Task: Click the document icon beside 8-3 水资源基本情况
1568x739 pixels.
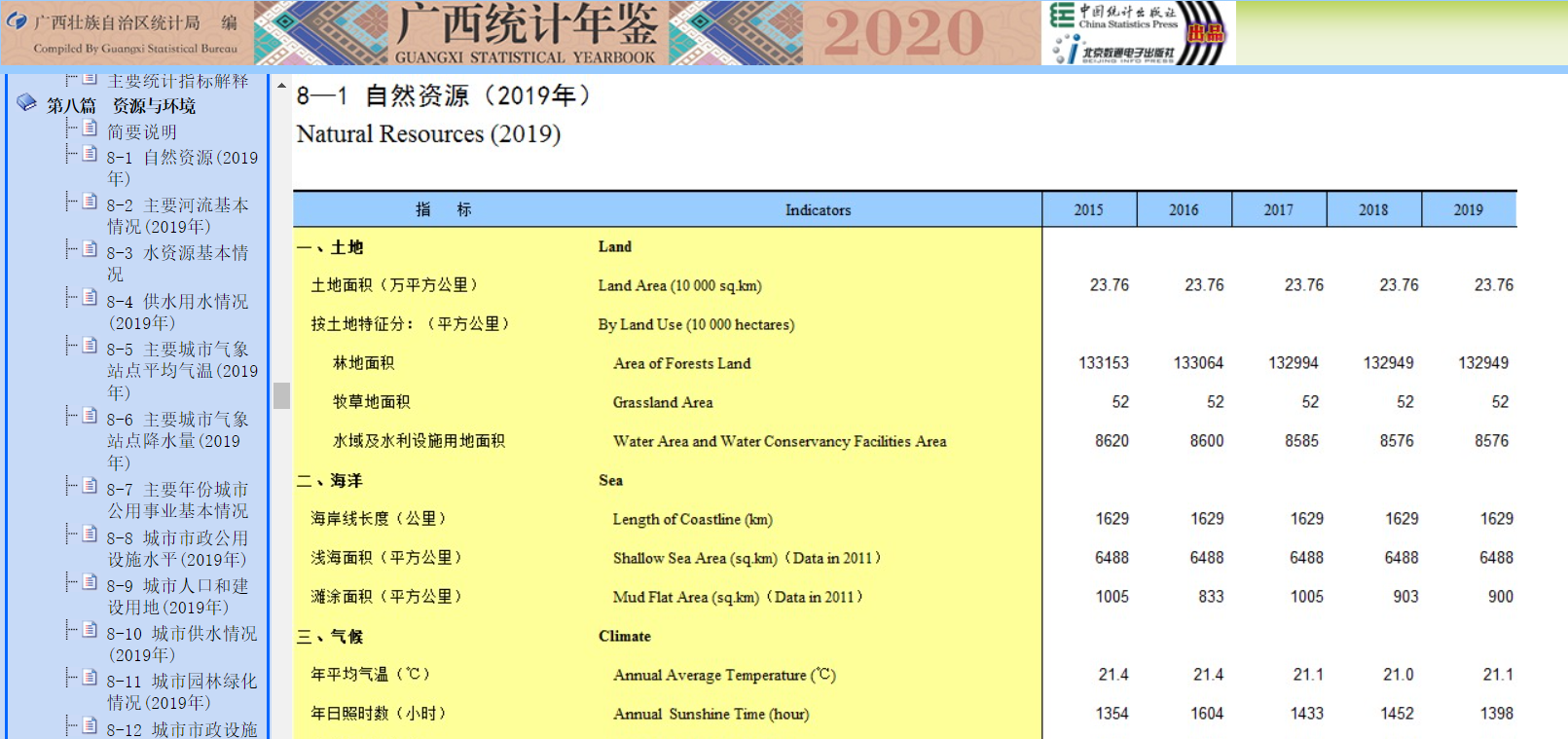Action: pyautogui.click(x=90, y=249)
